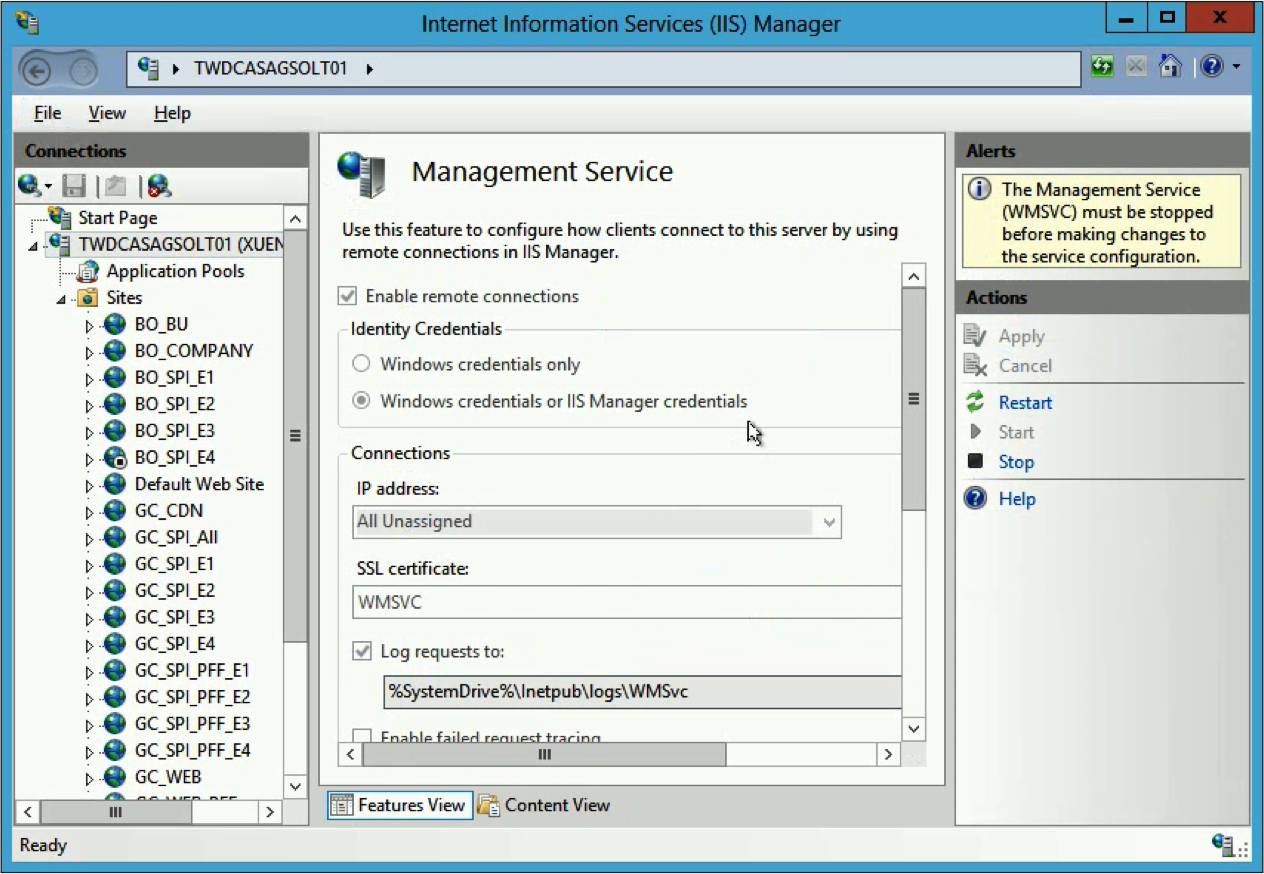1264x874 pixels.
Task: Open the Help menu
Action: [172, 113]
